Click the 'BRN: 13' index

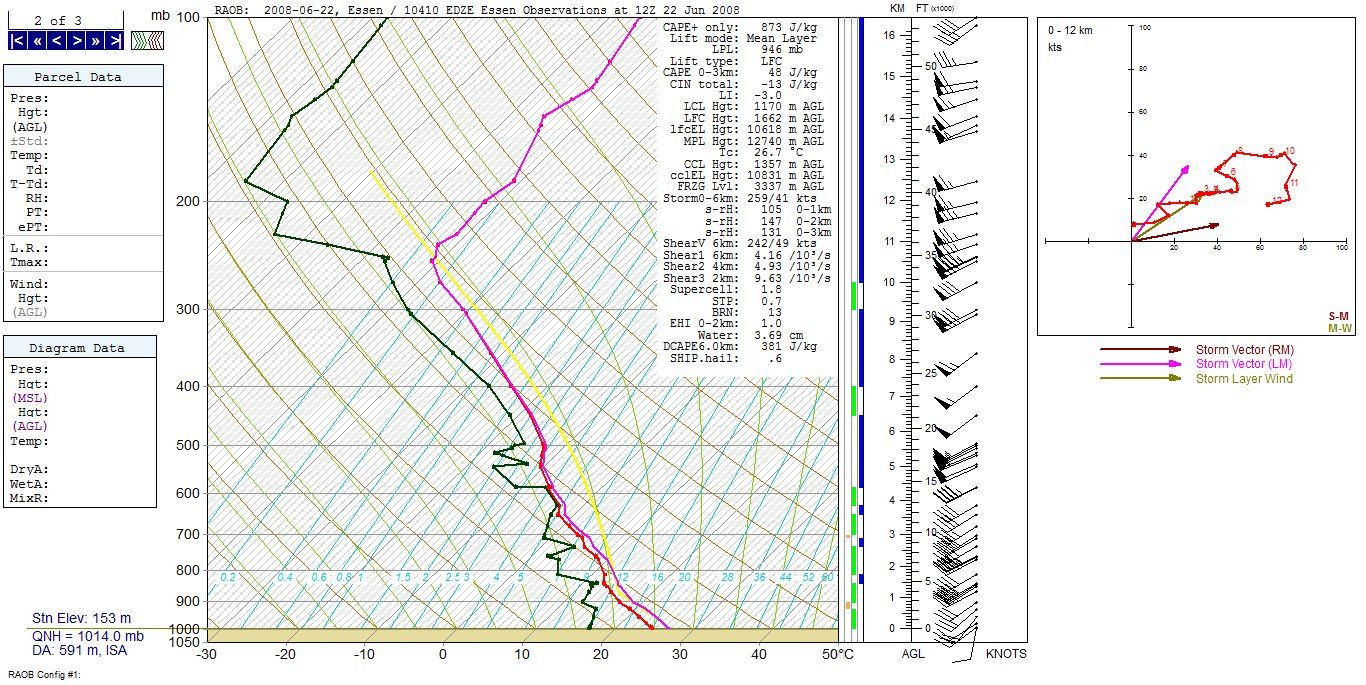[747, 312]
